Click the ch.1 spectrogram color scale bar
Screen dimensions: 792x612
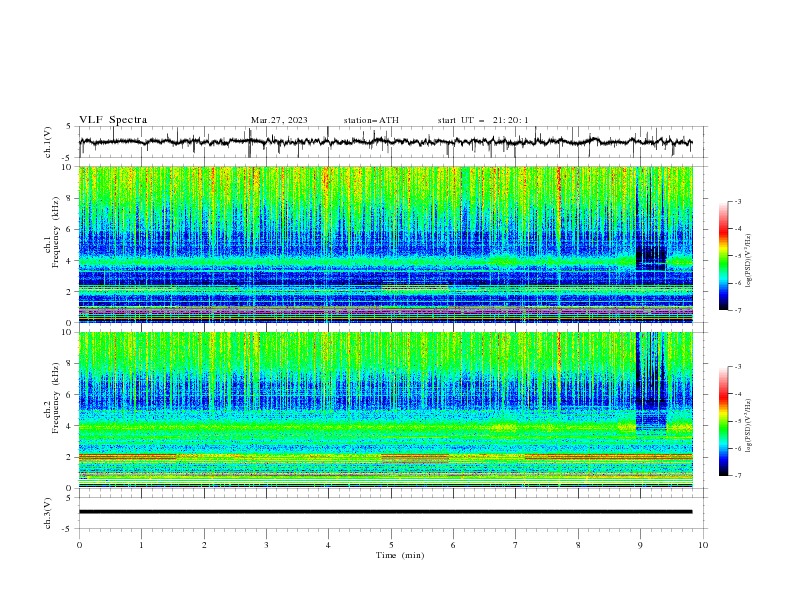click(723, 256)
